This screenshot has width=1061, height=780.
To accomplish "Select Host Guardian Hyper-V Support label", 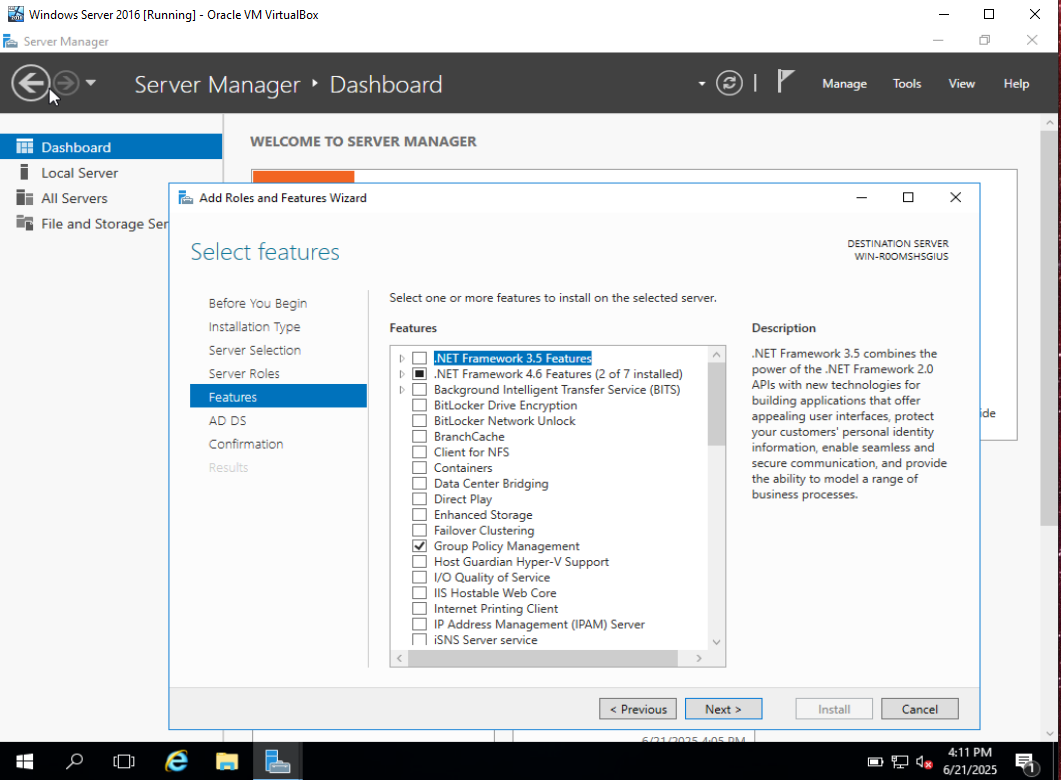I will coord(521,561).
